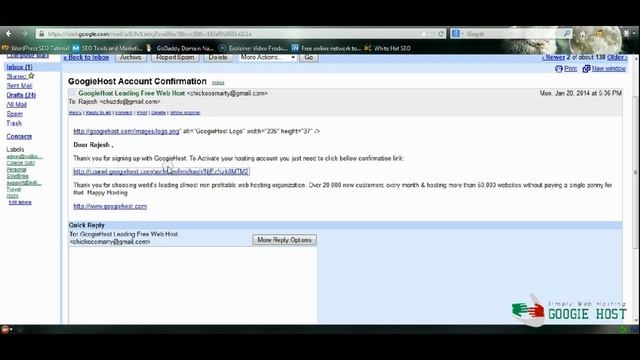This screenshot has width=640, height=360.
Task: Open Inbox (1) folder
Action: (19, 67)
